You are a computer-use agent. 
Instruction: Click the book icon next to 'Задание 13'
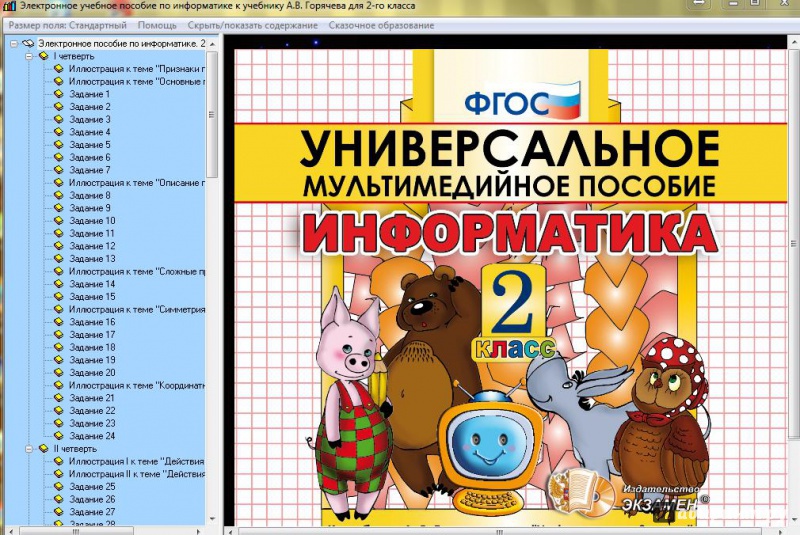59,259
